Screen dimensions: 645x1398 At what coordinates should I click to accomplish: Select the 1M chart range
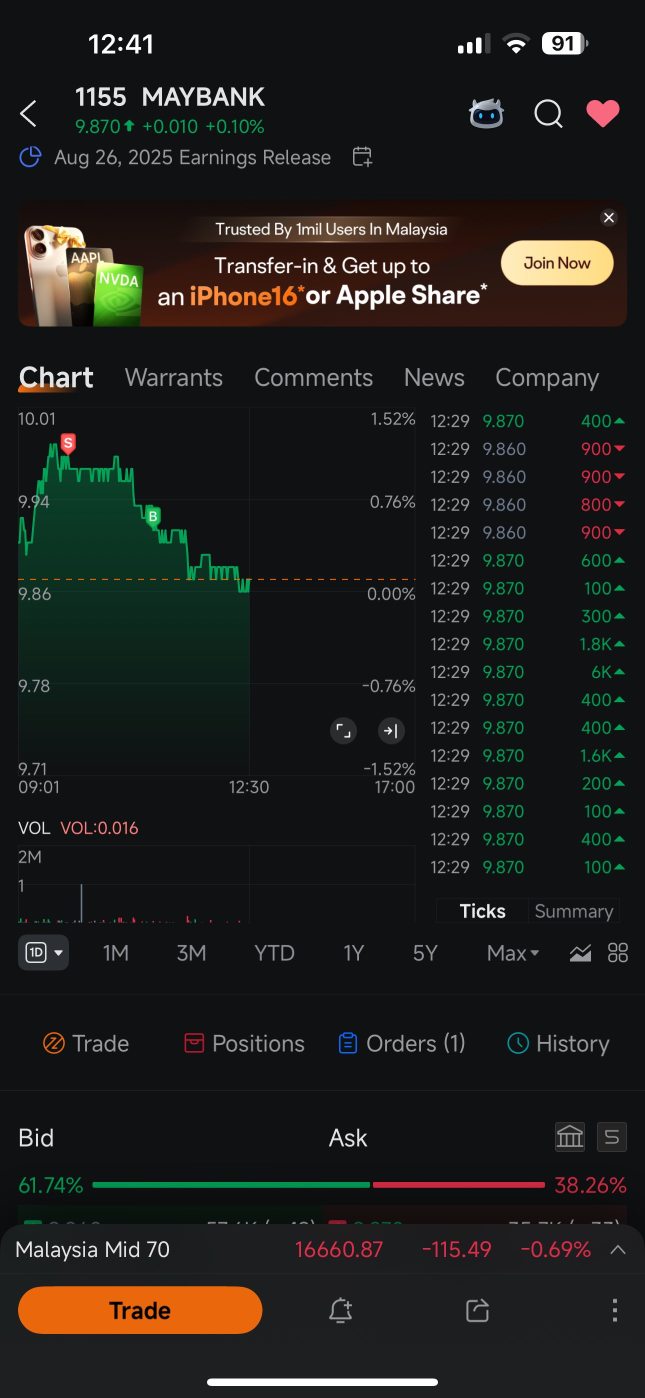(x=116, y=953)
